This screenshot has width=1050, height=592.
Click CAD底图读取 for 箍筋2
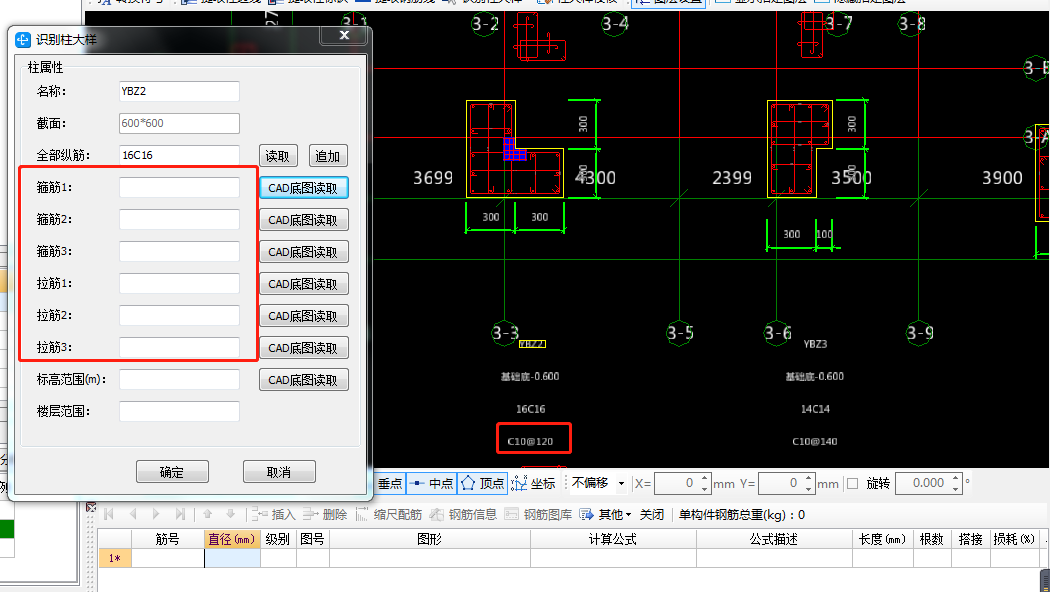(303, 220)
